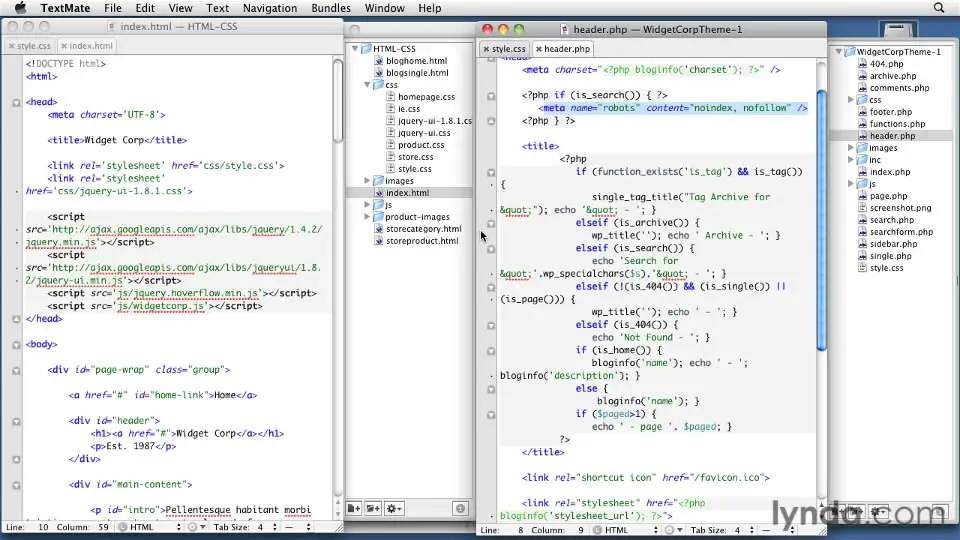Open the File menu
The width and height of the screenshot is (960, 540).
pos(113,8)
